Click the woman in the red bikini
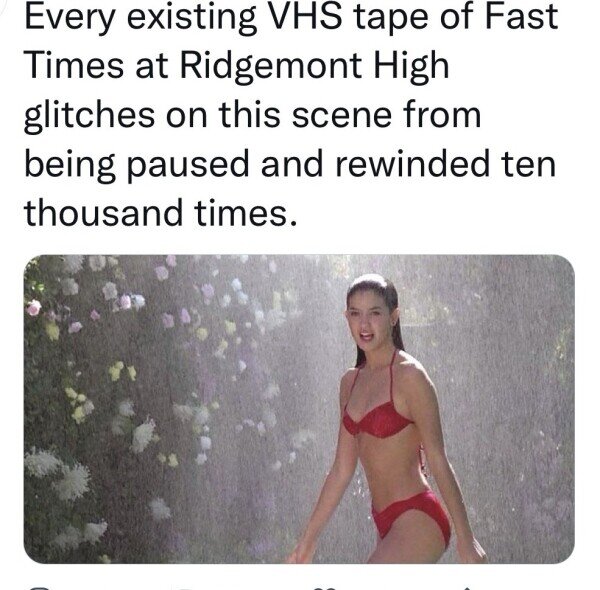The width and height of the screenshot is (600, 590). click(x=386, y=419)
